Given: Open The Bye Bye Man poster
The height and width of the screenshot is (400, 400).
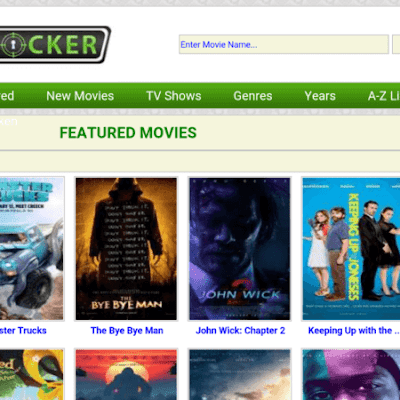Looking at the screenshot, I should pyautogui.click(x=126, y=249).
